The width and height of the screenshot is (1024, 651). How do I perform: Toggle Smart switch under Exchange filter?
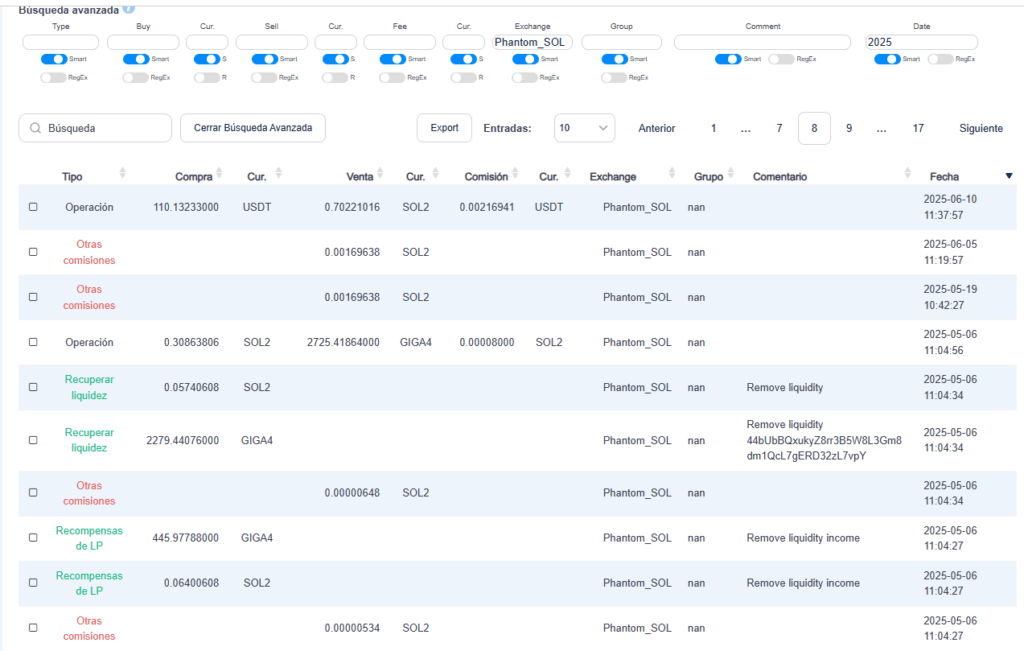coord(525,59)
